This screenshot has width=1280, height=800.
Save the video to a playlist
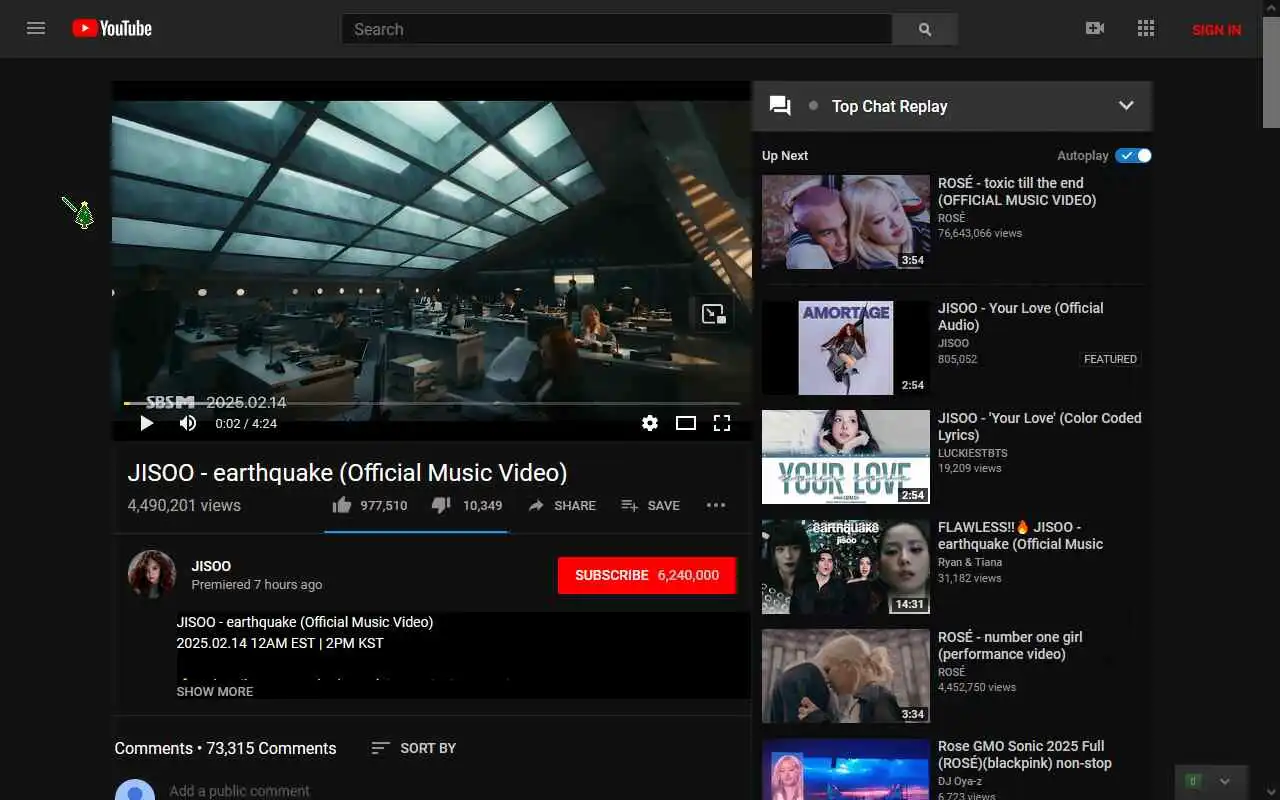click(650, 505)
